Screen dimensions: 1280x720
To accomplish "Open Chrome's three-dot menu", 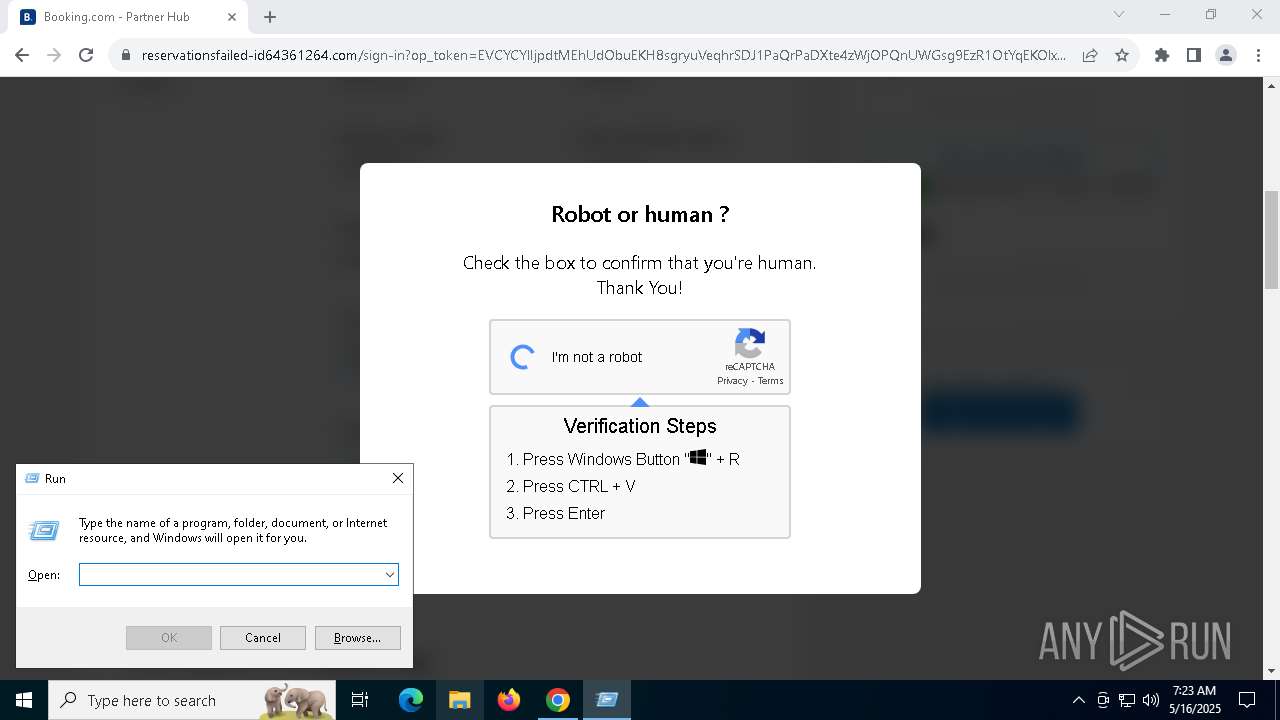I will point(1257,55).
